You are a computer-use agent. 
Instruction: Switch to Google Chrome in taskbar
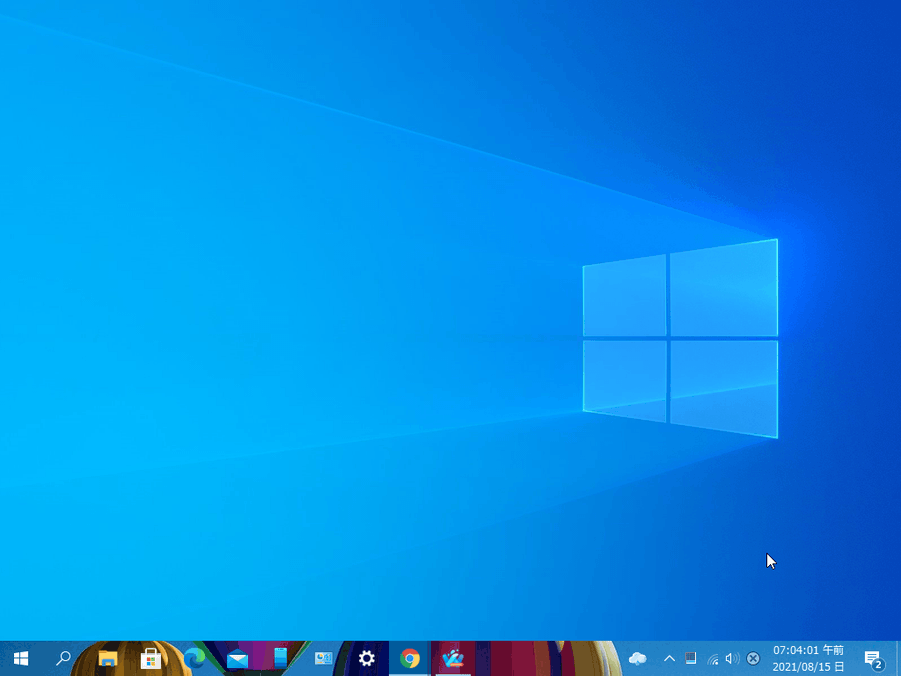410,658
